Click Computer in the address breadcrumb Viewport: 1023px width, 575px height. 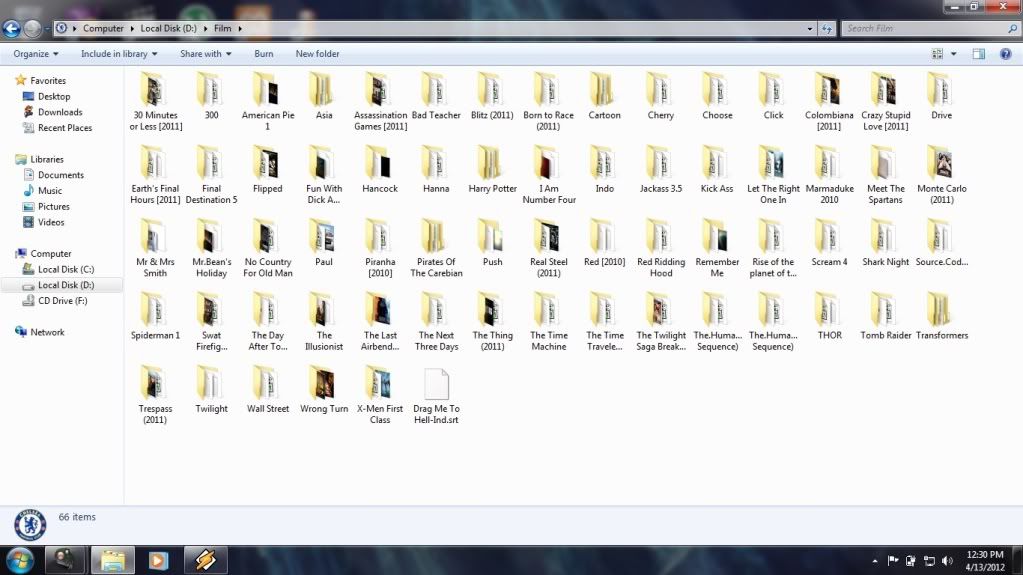tap(103, 28)
